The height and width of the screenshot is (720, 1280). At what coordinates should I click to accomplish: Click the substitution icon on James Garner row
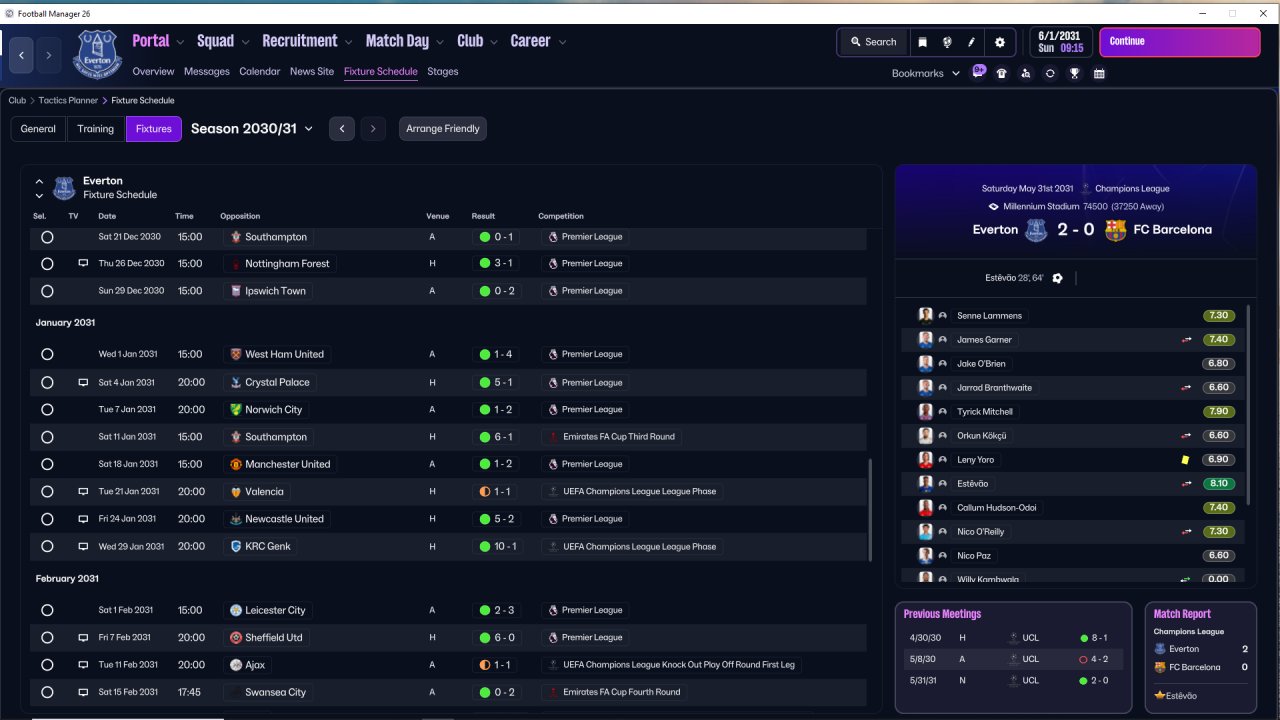[1185, 340]
